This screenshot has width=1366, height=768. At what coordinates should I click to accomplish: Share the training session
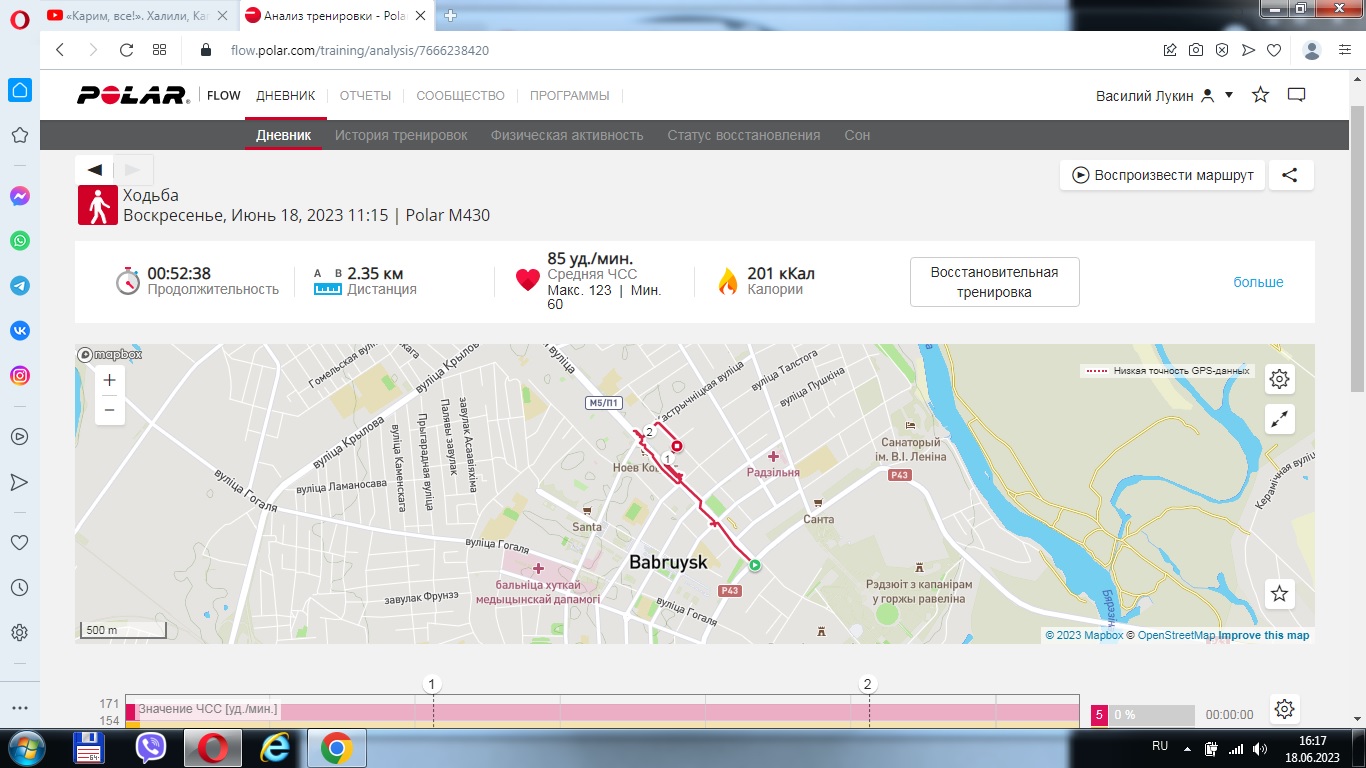[x=1290, y=175]
